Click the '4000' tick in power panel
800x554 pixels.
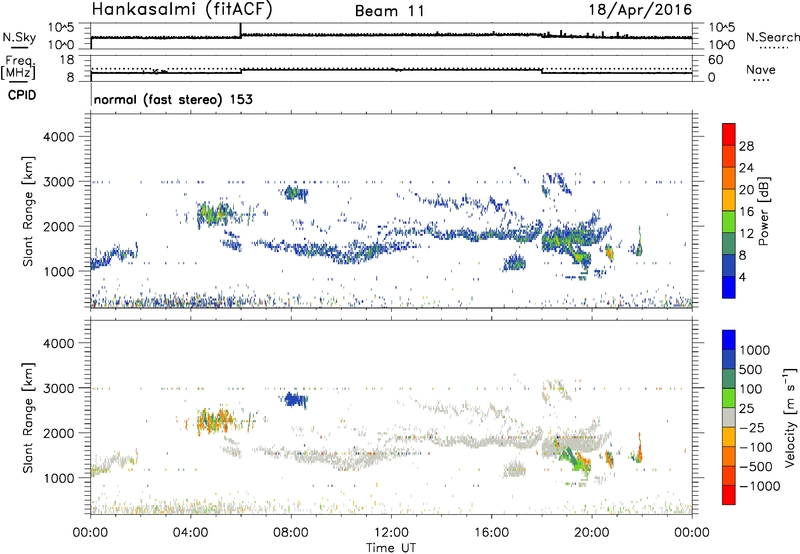pyautogui.click(x=58, y=137)
